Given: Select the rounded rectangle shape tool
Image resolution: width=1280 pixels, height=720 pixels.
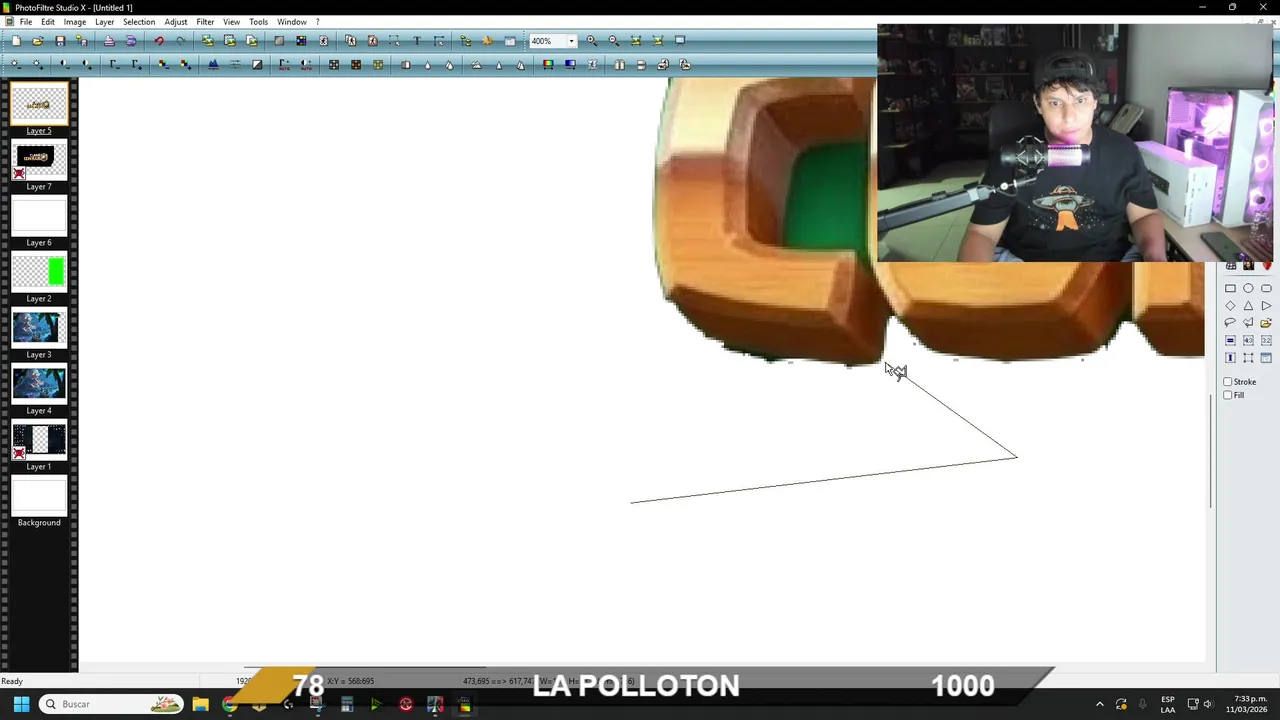Looking at the screenshot, I should point(1266,289).
